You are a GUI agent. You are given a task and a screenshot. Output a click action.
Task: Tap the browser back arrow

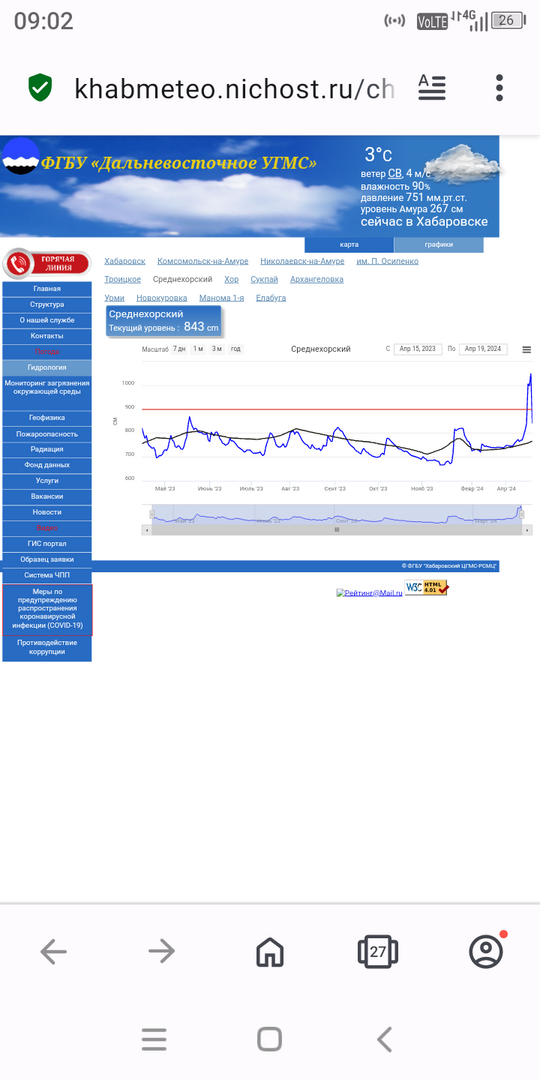click(54, 953)
